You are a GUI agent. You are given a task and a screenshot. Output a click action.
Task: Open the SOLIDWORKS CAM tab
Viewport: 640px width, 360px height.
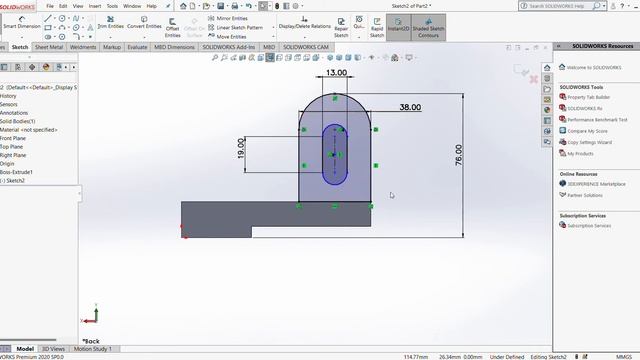click(306, 47)
